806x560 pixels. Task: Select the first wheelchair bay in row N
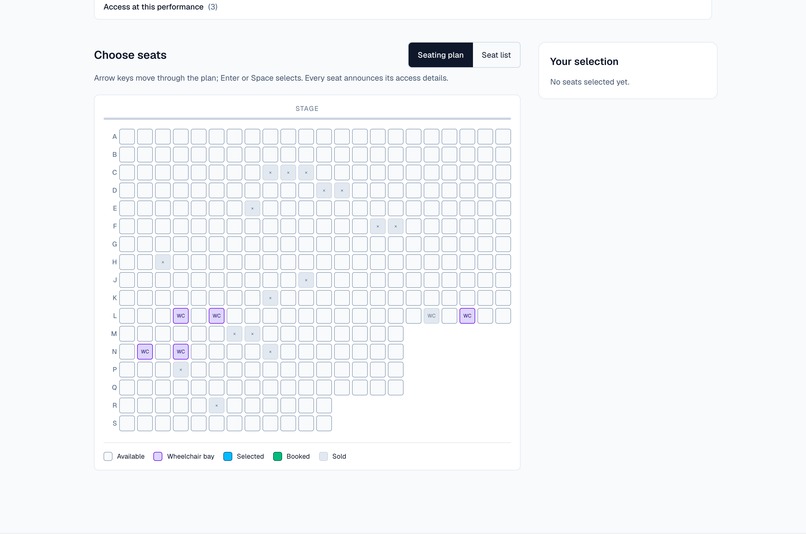tap(145, 352)
